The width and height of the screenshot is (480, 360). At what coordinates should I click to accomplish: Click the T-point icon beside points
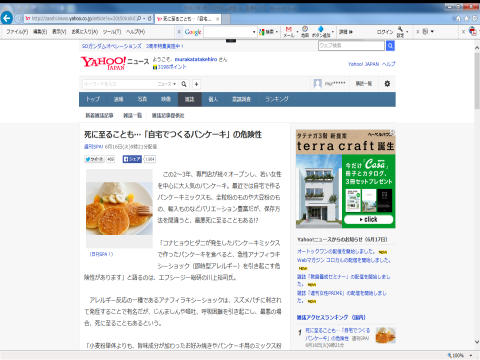[x=155, y=67]
